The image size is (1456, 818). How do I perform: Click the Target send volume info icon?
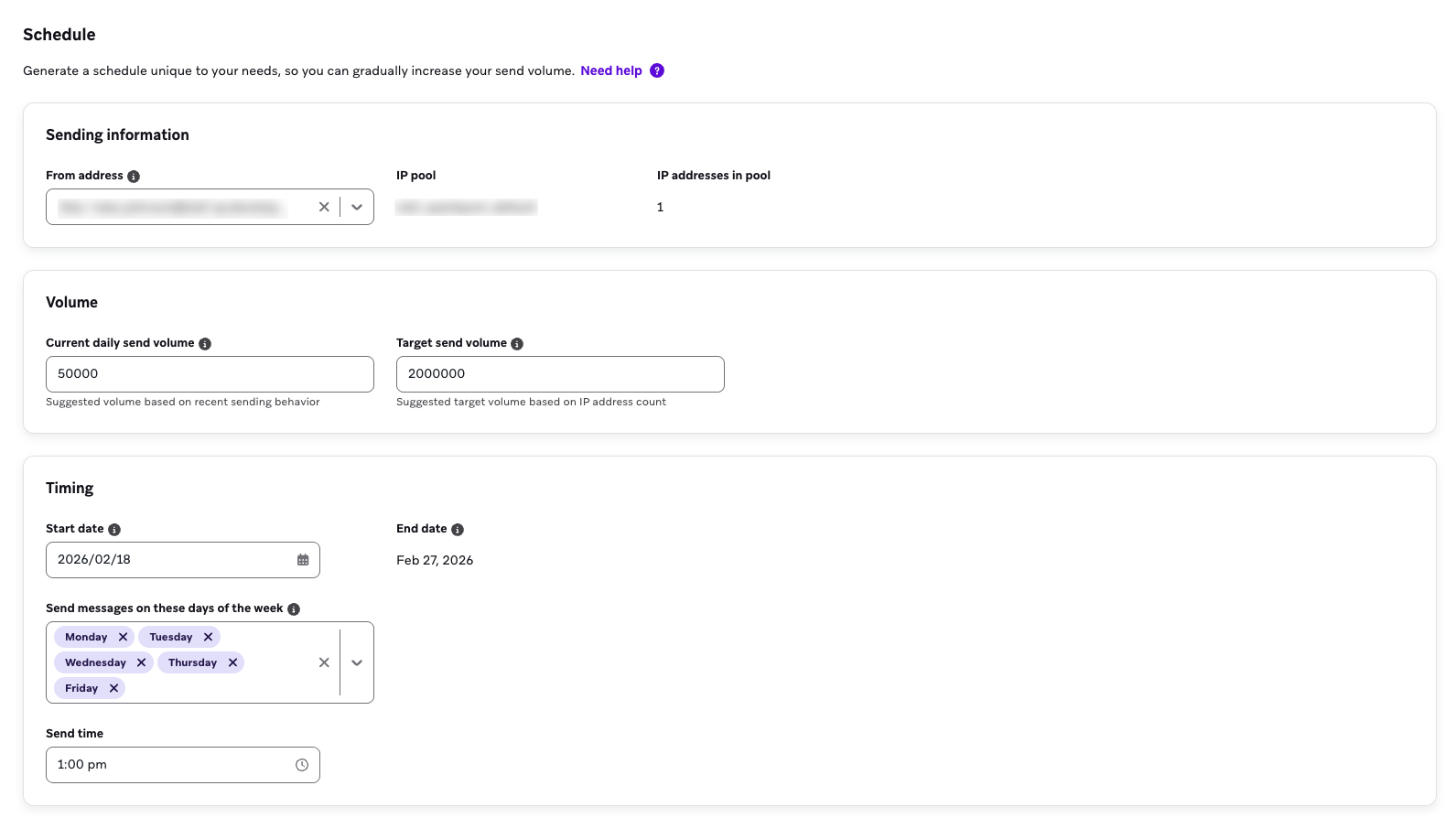pos(517,343)
